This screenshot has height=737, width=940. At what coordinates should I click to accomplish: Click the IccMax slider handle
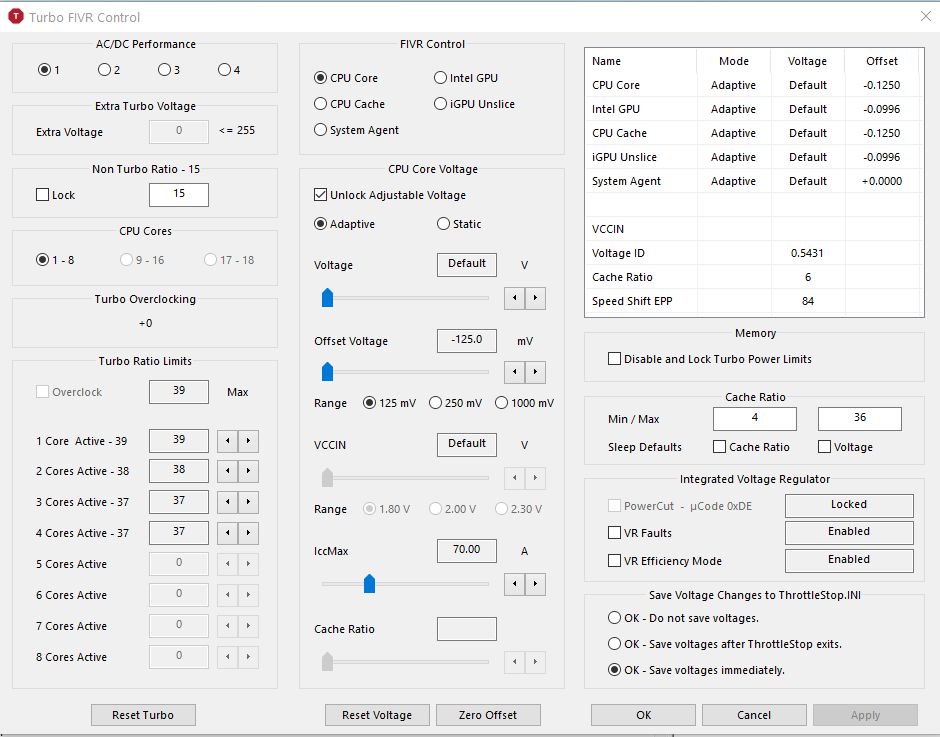[369, 583]
